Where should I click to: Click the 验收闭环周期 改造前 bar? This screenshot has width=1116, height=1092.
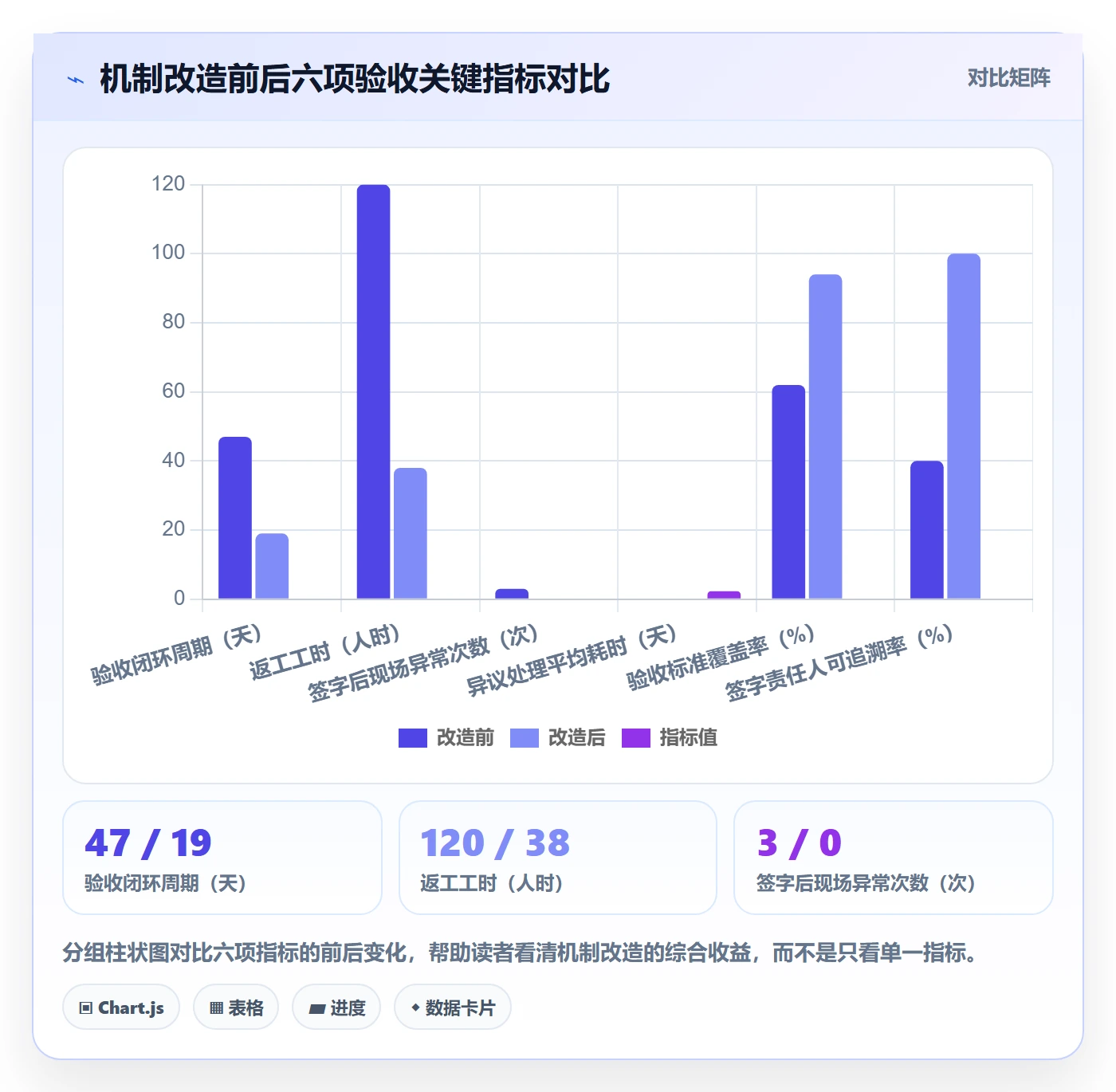tap(235, 517)
